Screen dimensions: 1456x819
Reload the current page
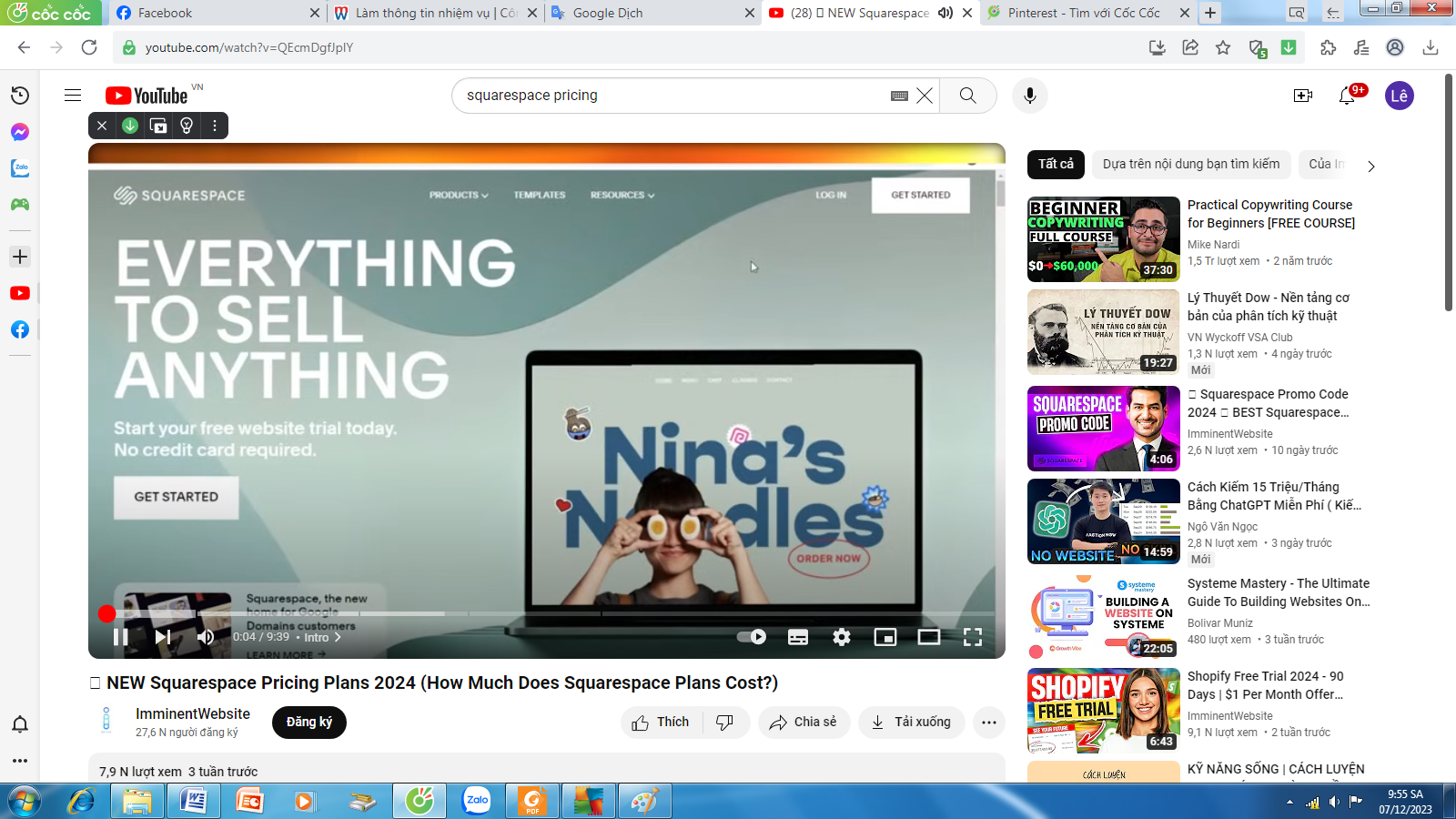[89, 47]
